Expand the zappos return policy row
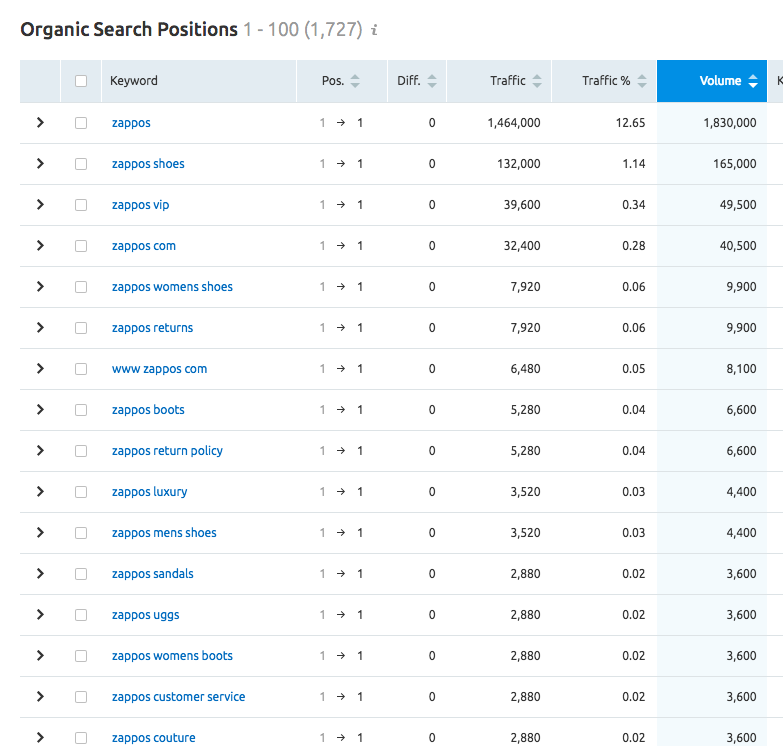The image size is (783, 746). tap(40, 450)
